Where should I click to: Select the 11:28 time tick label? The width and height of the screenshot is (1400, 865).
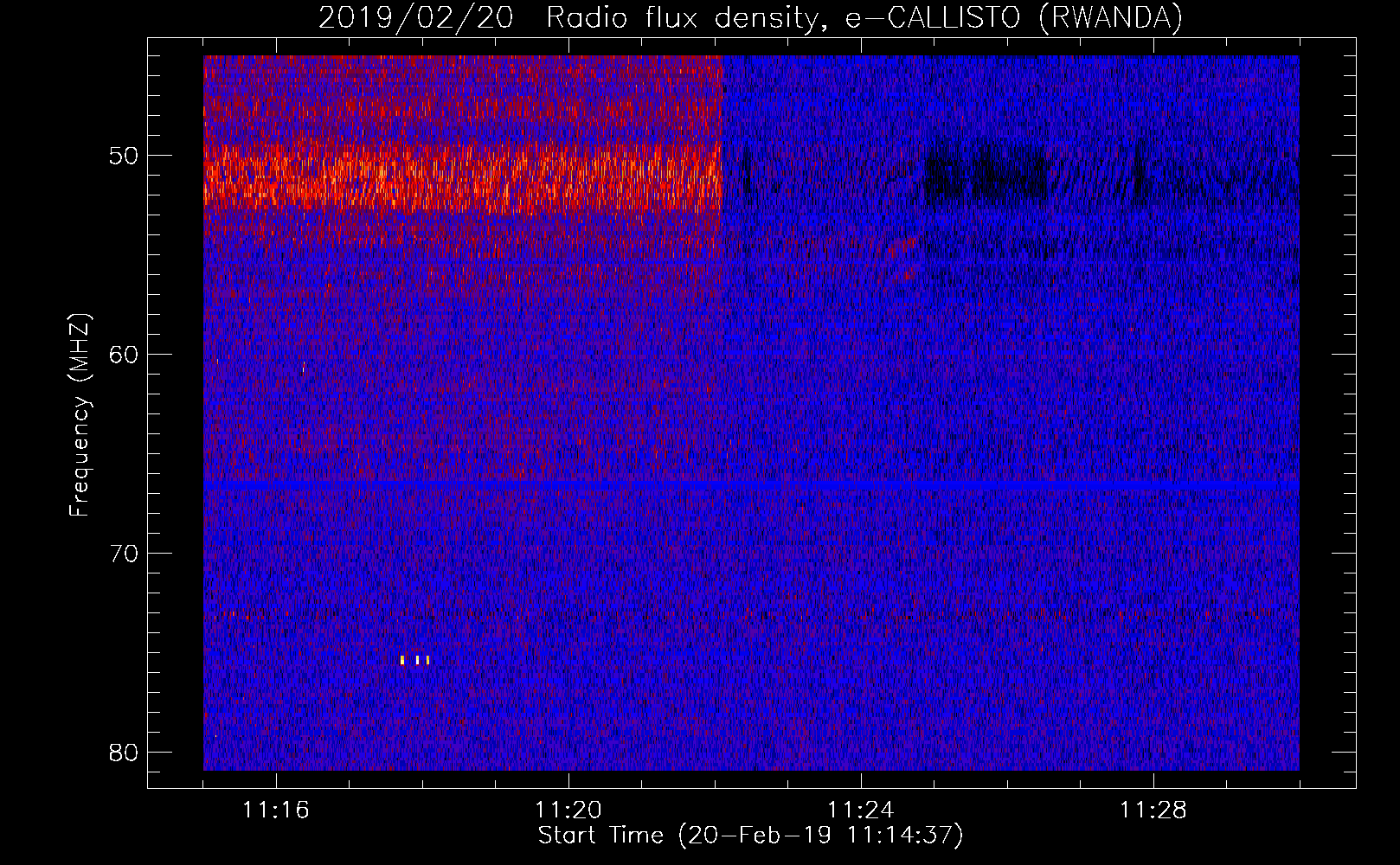point(1153,811)
